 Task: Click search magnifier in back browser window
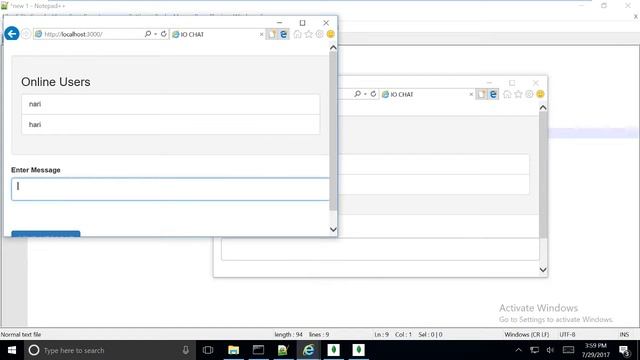click(358, 94)
